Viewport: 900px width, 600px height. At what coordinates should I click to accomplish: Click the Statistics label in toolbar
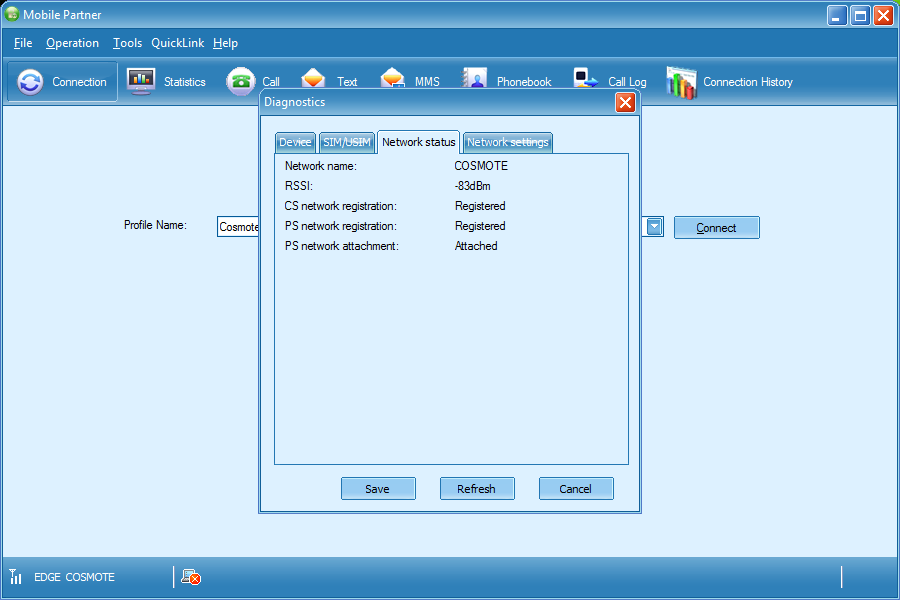point(184,82)
